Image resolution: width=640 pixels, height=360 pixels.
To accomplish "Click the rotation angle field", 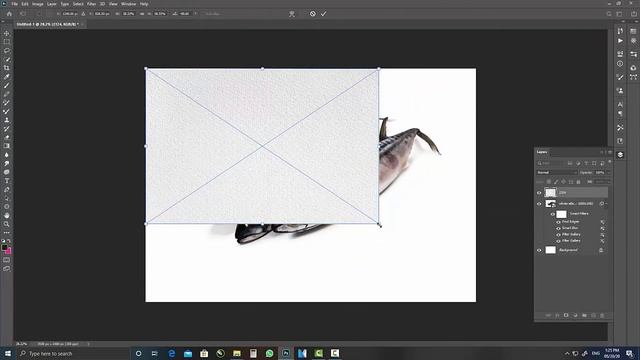I will pos(184,13).
